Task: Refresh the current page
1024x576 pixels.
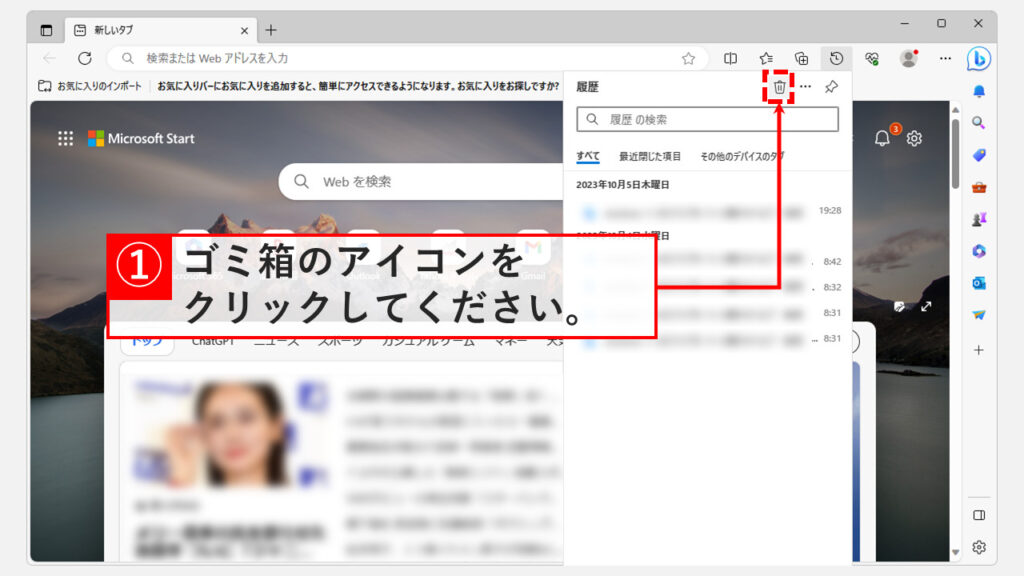Action: pos(85,58)
